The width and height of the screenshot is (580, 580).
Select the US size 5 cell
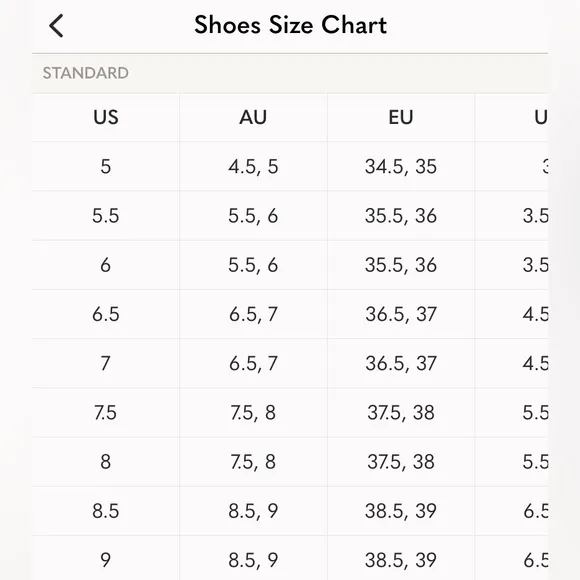click(x=106, y=166)
